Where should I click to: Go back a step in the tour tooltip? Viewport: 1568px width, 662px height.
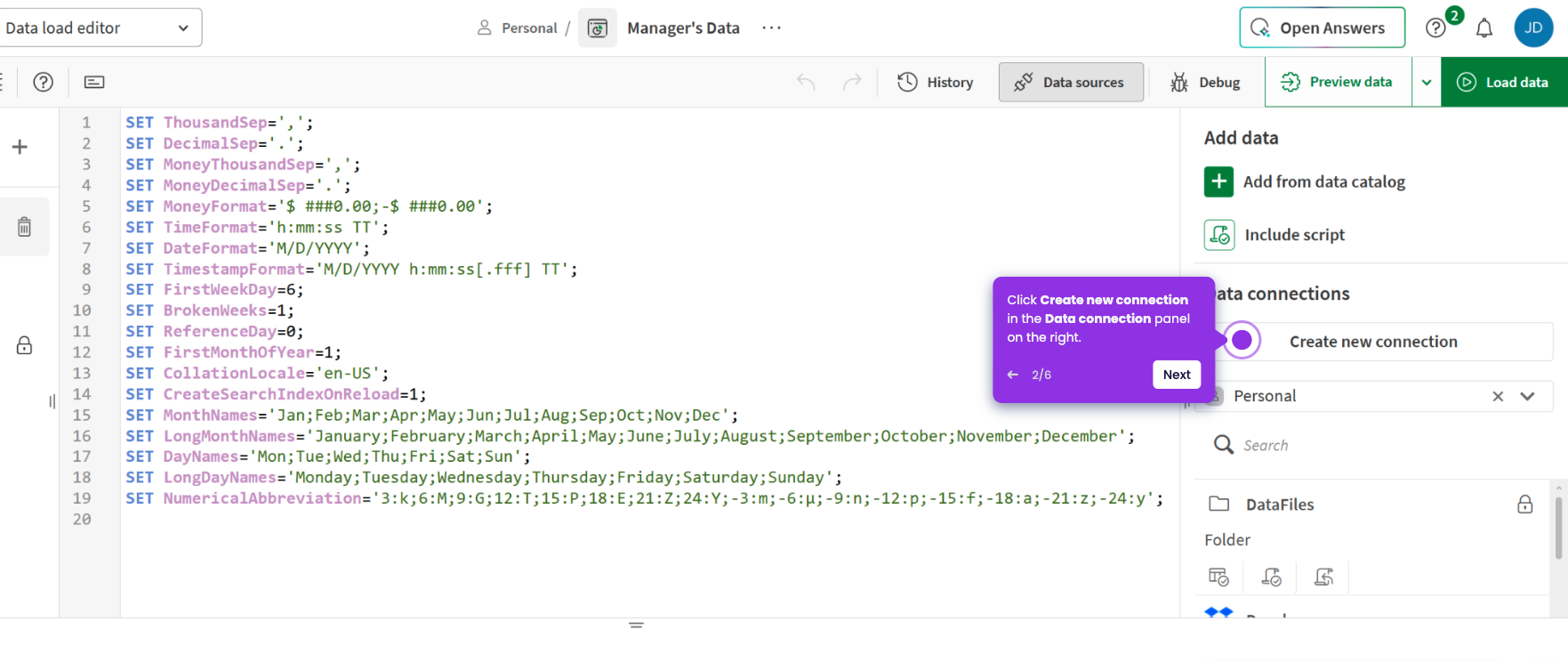pos(1012,375)
